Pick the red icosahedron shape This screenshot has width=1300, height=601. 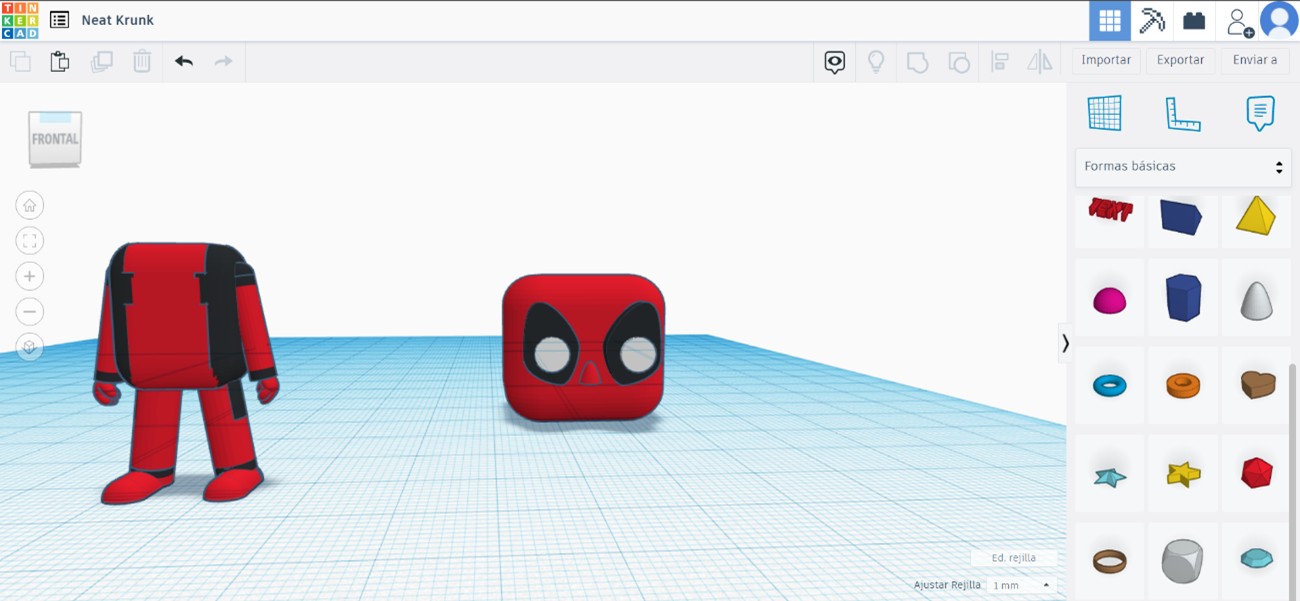[x=1256, y=474]
